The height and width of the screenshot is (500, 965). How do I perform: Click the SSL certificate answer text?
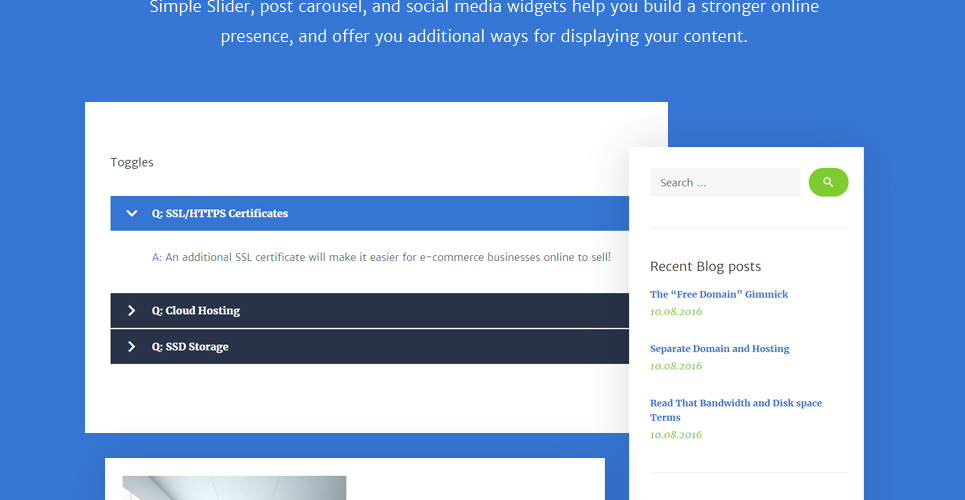[381, 257]
